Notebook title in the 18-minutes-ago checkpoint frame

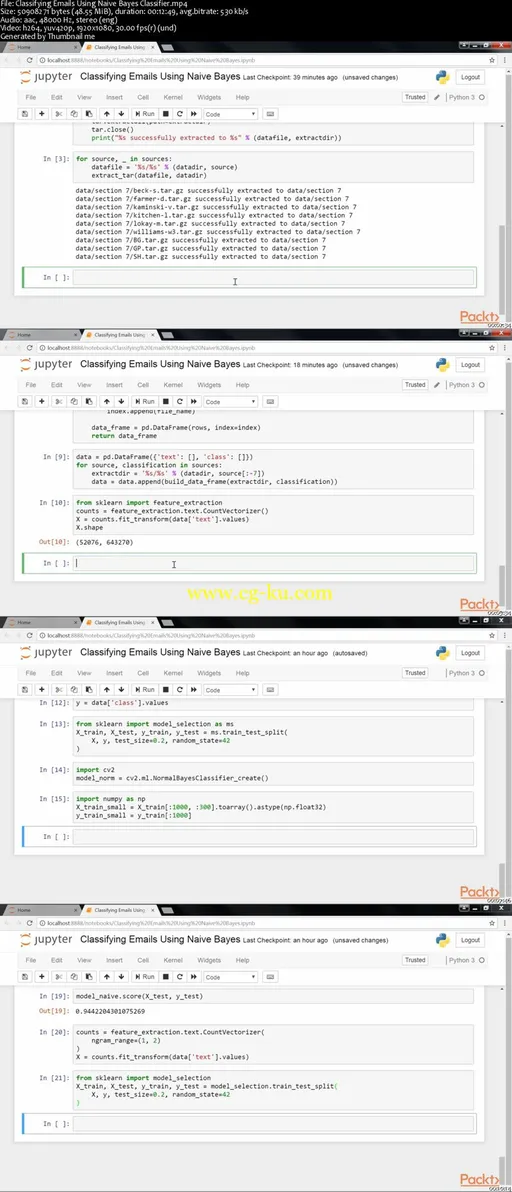point(160,364)
